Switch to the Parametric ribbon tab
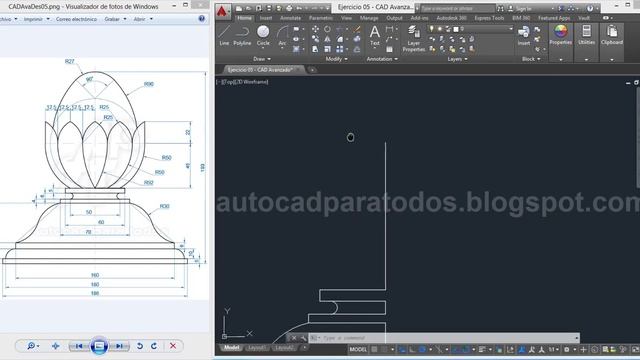This screenshot has height=360, width=640. 320,18
